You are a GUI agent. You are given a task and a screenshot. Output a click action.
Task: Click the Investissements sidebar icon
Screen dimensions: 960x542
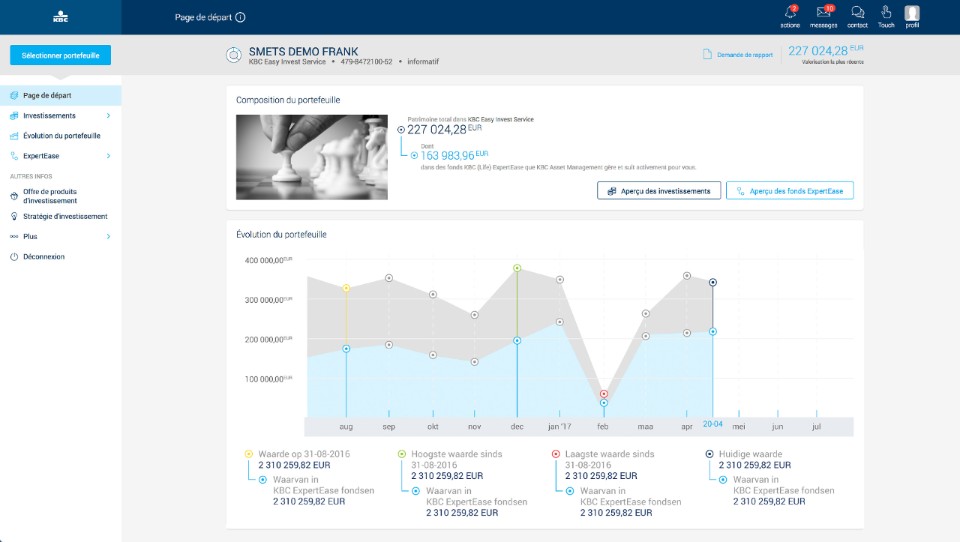[x=14, y=116]
